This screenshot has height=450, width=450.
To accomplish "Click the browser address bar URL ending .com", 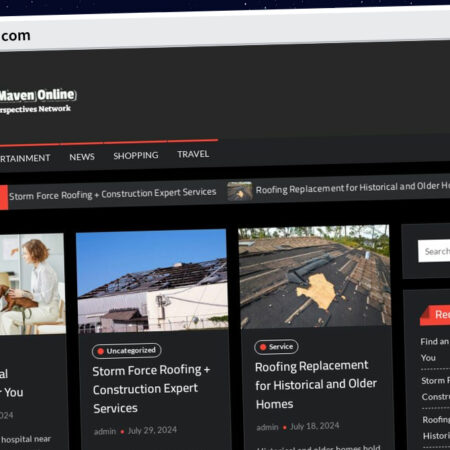I will [15, 36].
